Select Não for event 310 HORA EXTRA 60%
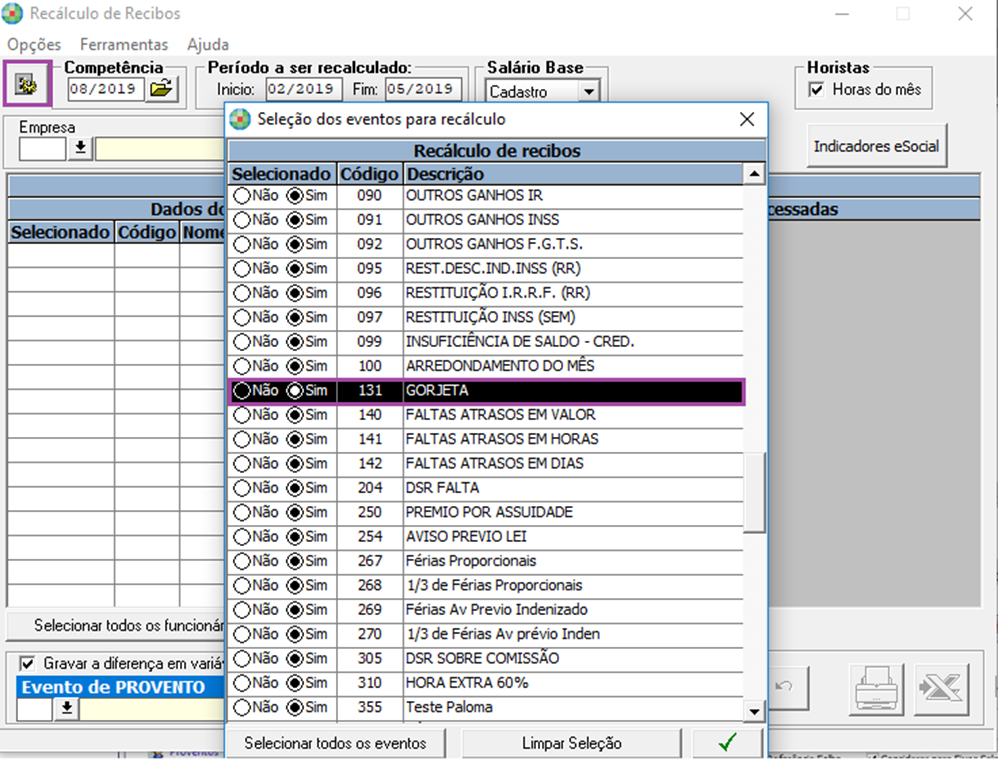998x765 pixels. (x=242, y=683)
